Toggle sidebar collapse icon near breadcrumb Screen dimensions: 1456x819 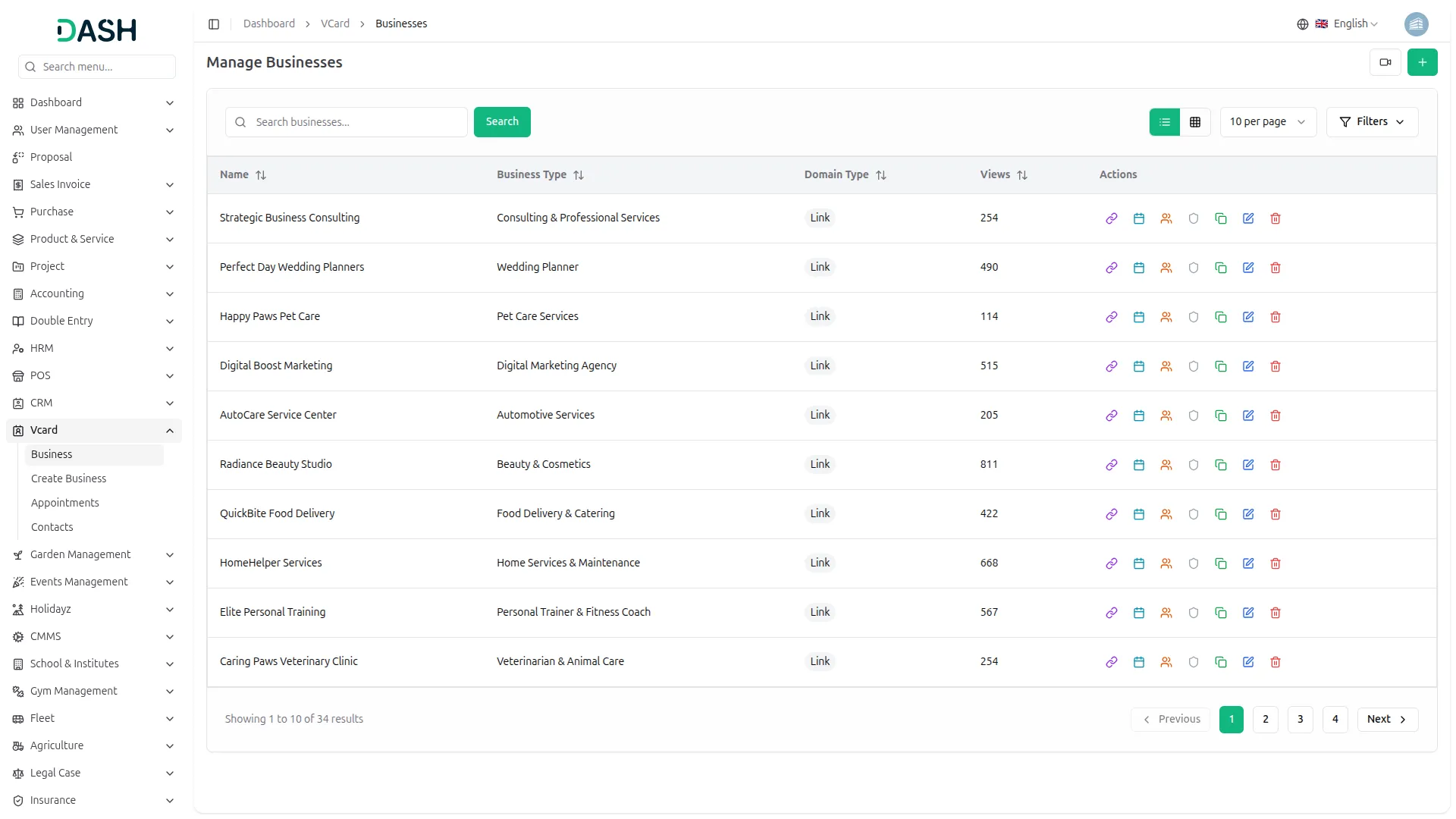pyautogui.click(x=214, y=24)
